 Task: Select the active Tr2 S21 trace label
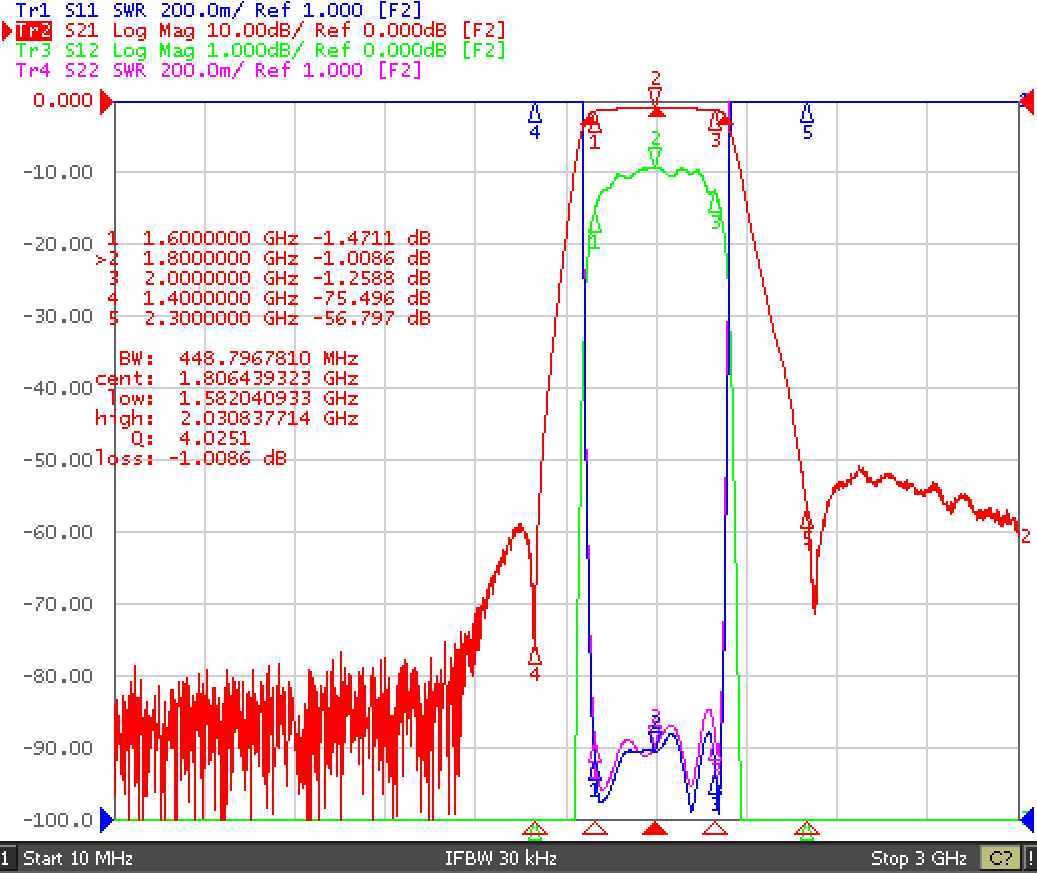(x=260, y=30)
